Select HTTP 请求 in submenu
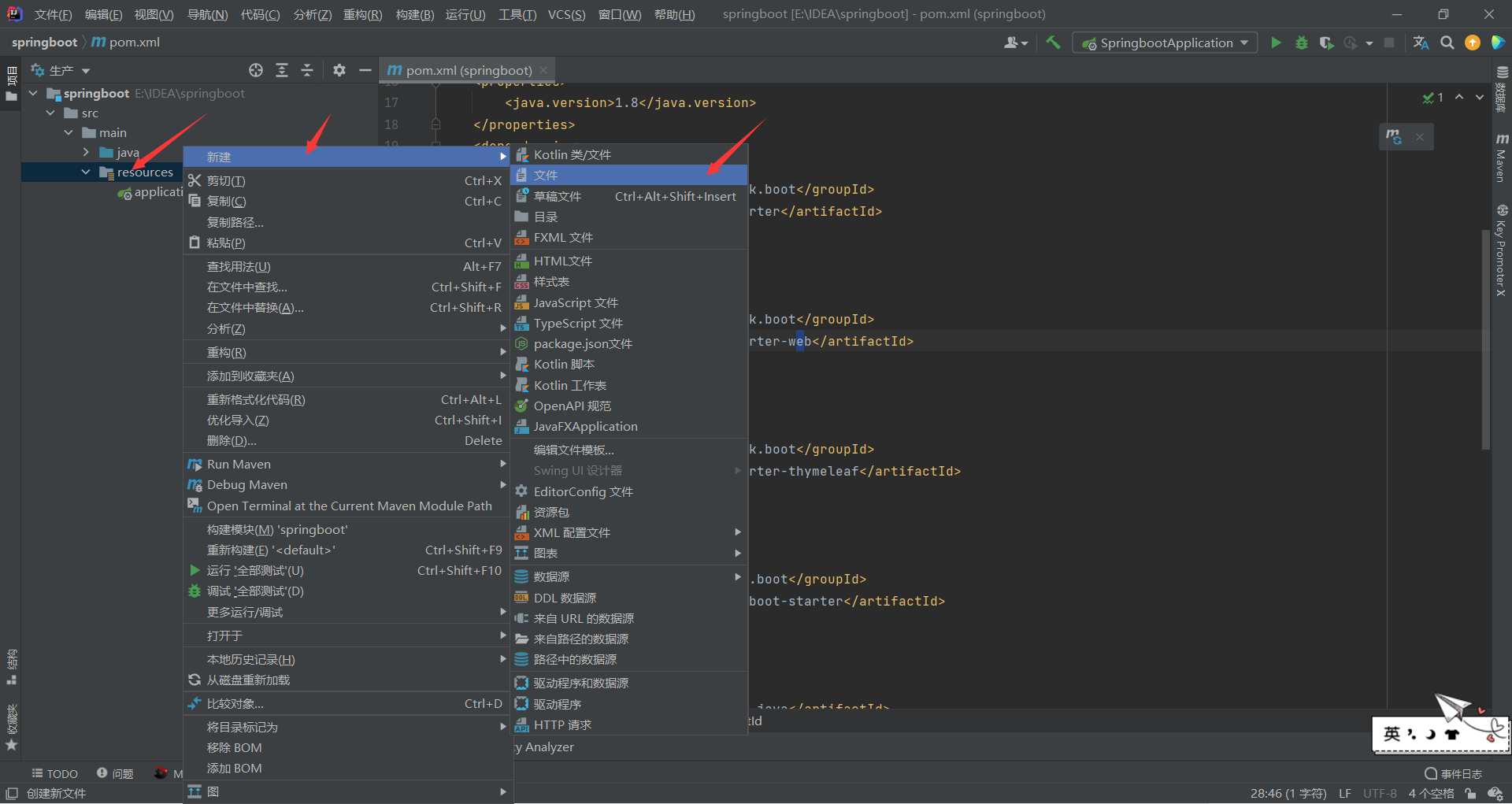This screenshot has width=1512, height=804. point(628,724)
